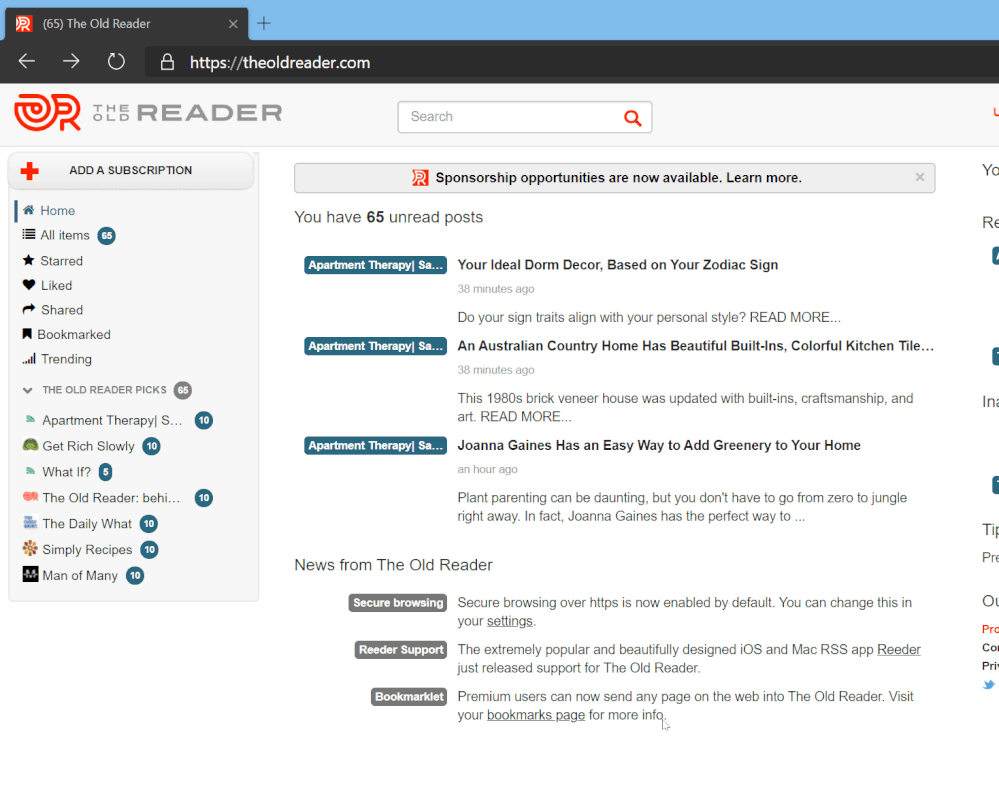Click the red search magnifier icon
Screen dimensions: 999x787
pos(632,117)
